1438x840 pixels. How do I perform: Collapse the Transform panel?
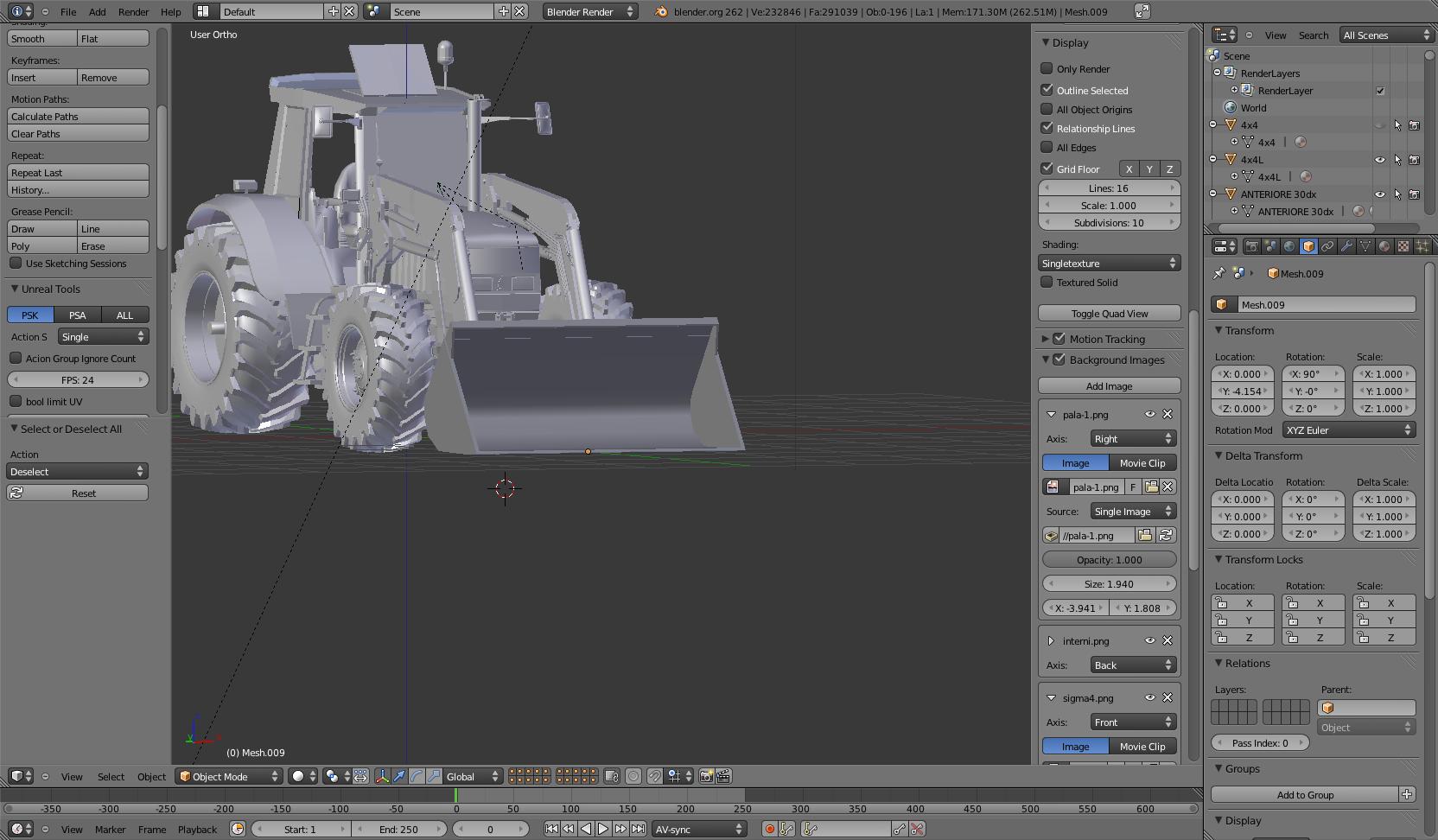click(x=1218, y=330)
